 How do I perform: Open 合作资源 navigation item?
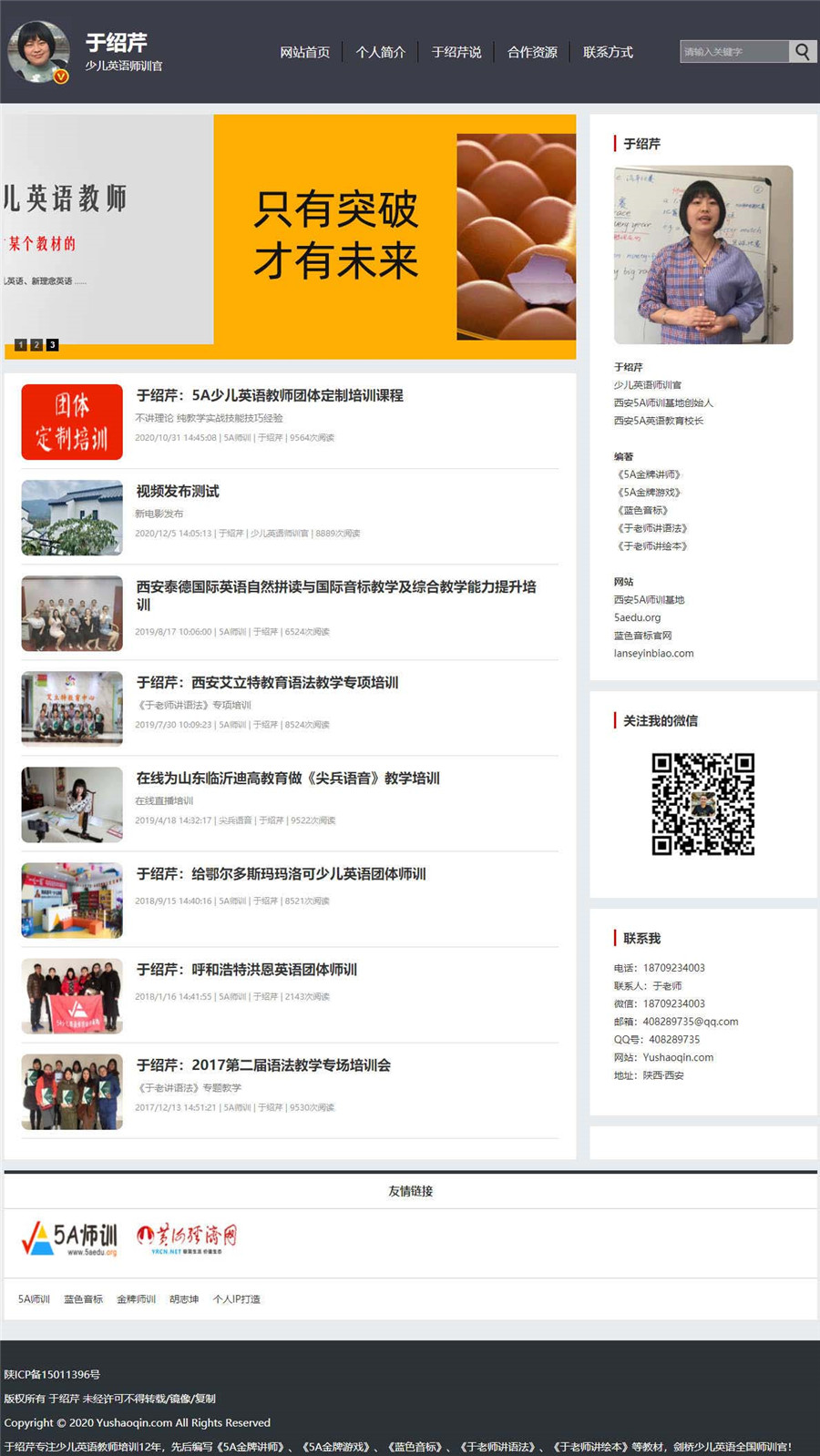[x=532, y=52]
